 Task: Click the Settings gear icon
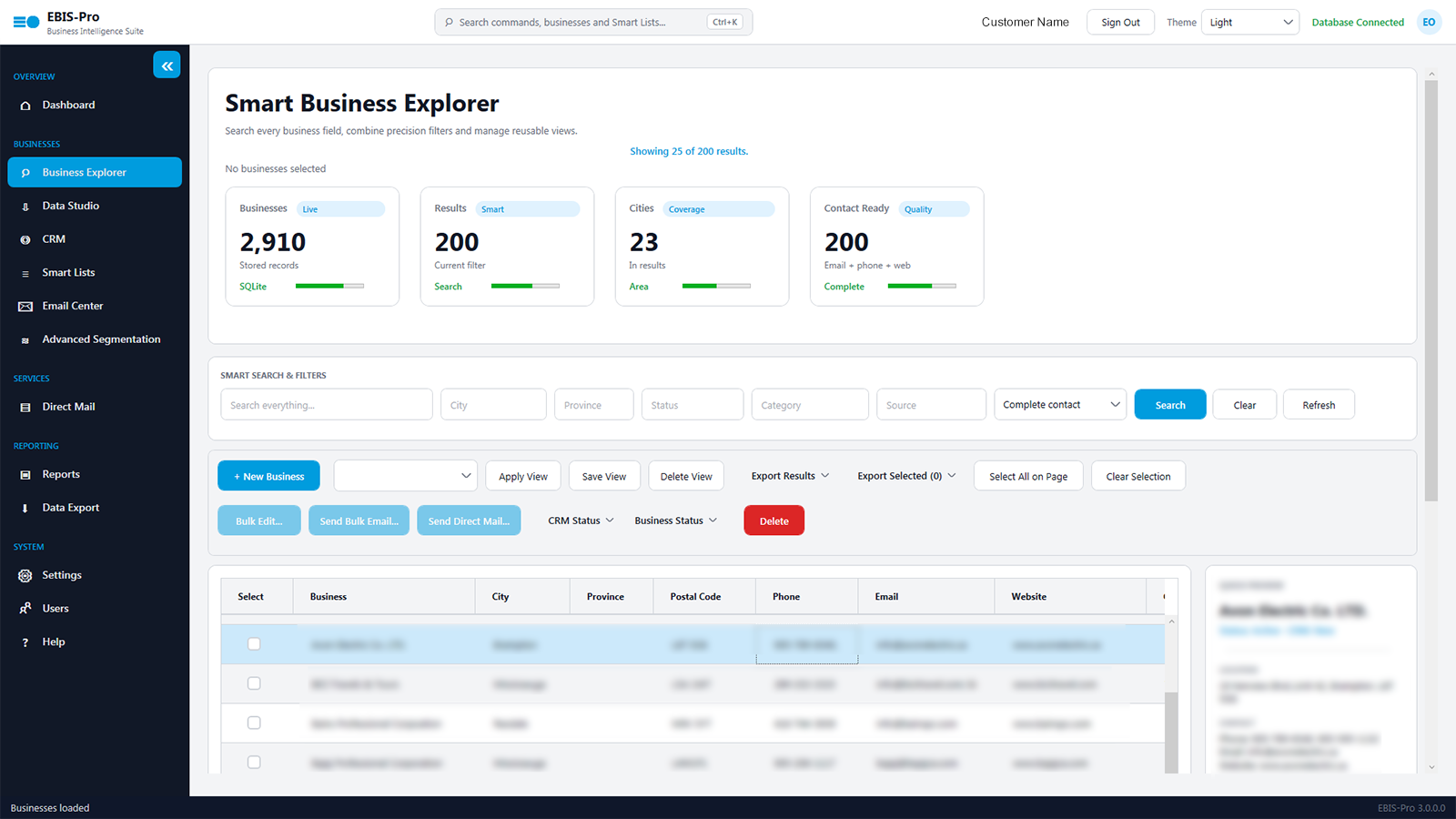25,575
